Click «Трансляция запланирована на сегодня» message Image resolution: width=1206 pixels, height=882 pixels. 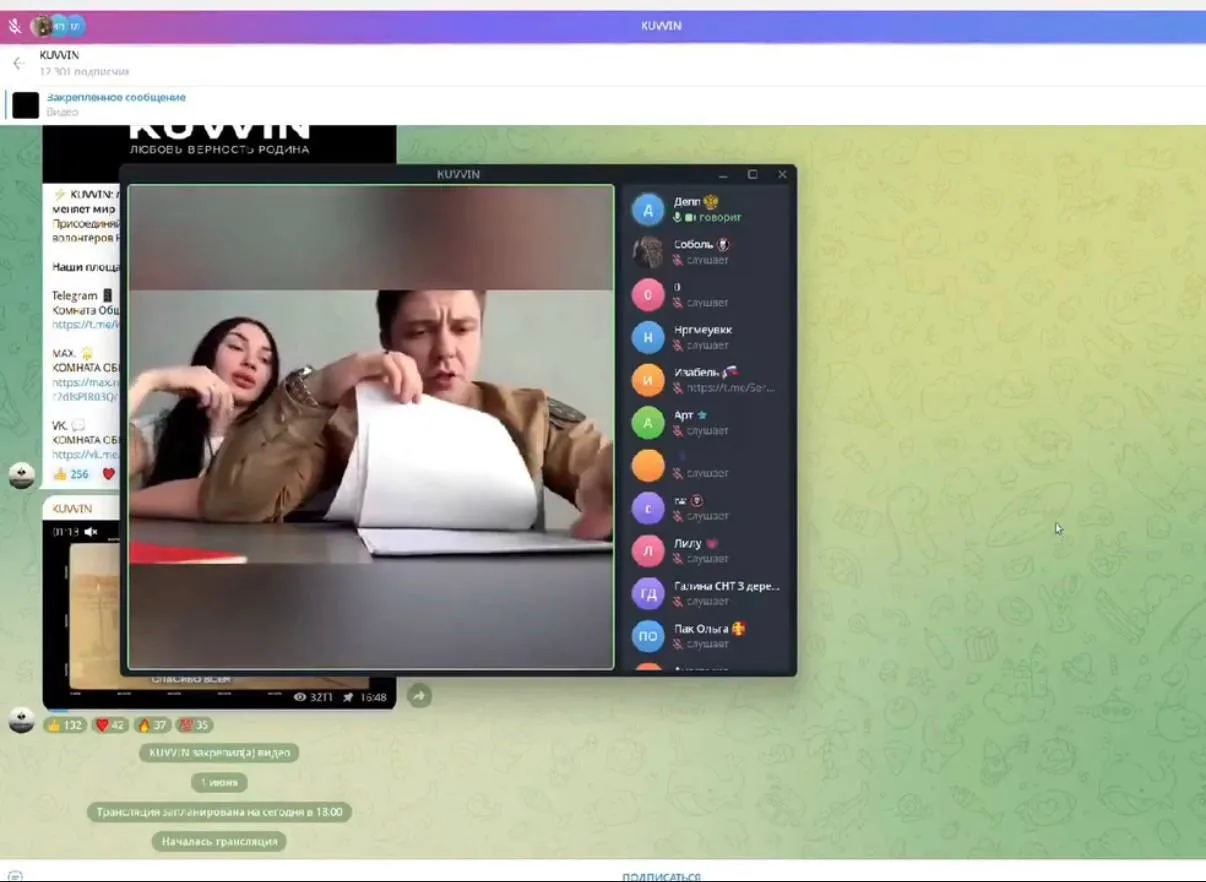[x=219, y=812]
